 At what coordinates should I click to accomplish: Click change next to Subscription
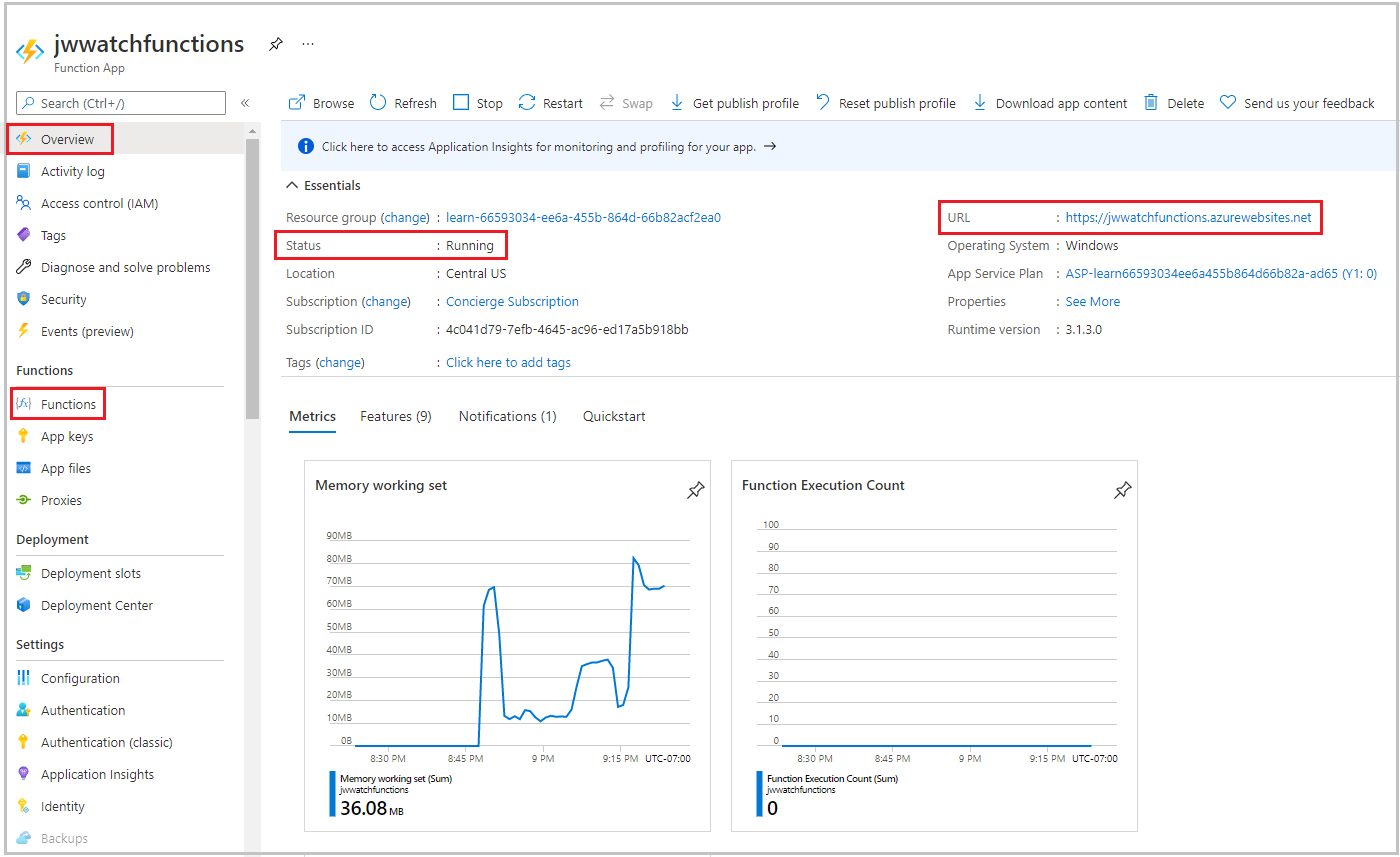[385, 301]
